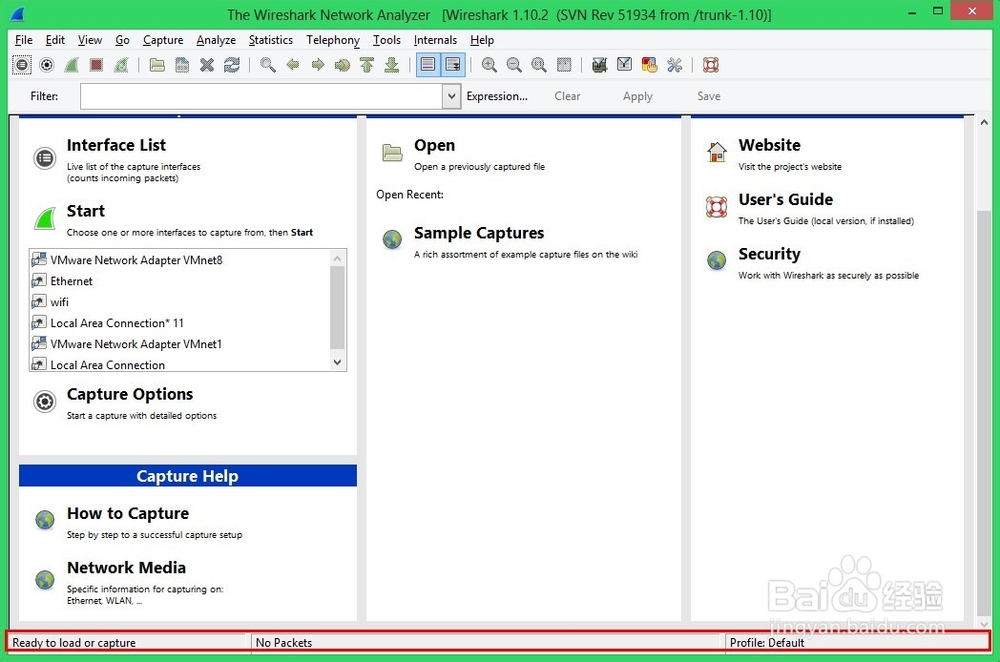The height and width of the screenshot is (662, 1000).
Task: Open display filters toolbar icon
Action: point(624,64)
